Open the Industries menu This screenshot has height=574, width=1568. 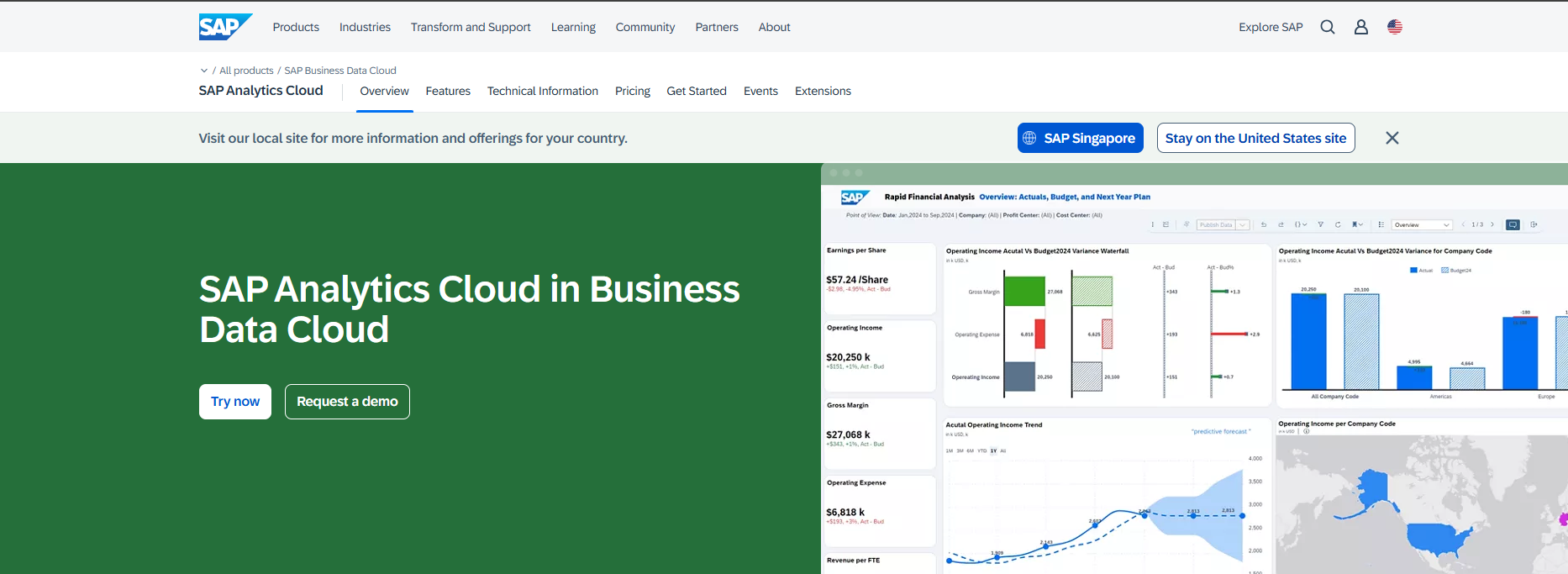365,27
